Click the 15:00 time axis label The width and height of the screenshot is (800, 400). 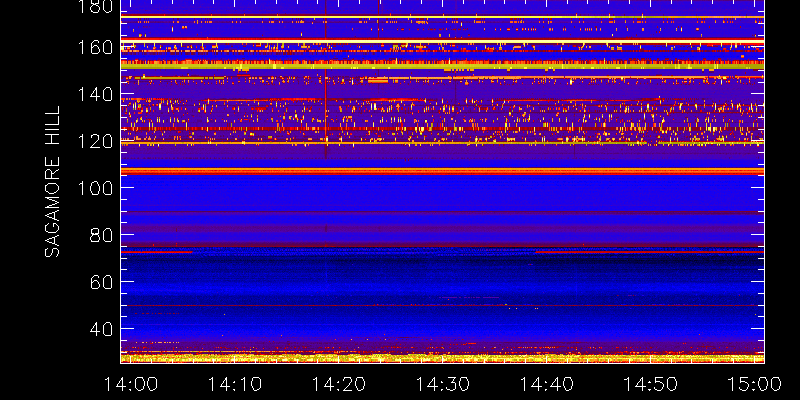coord(754,384)
